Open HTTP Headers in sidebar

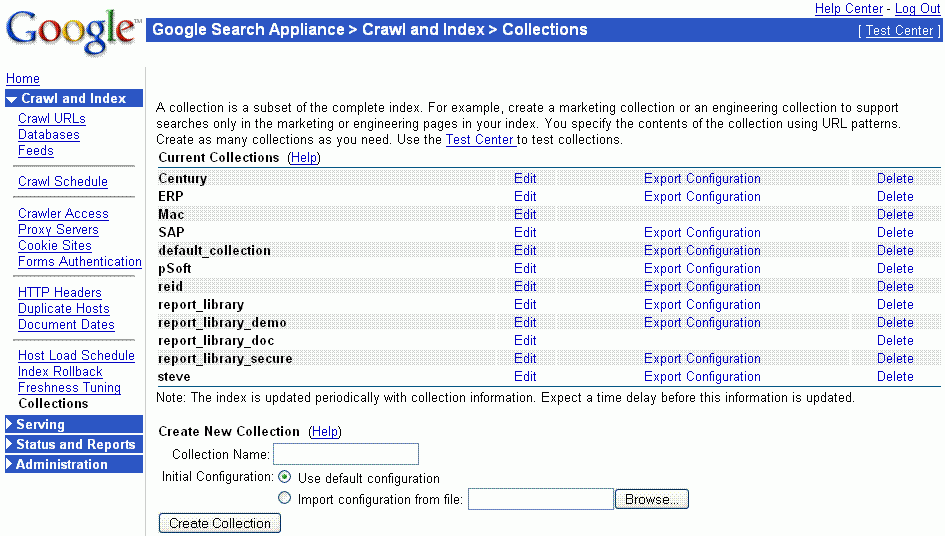(x=60, y=292)
